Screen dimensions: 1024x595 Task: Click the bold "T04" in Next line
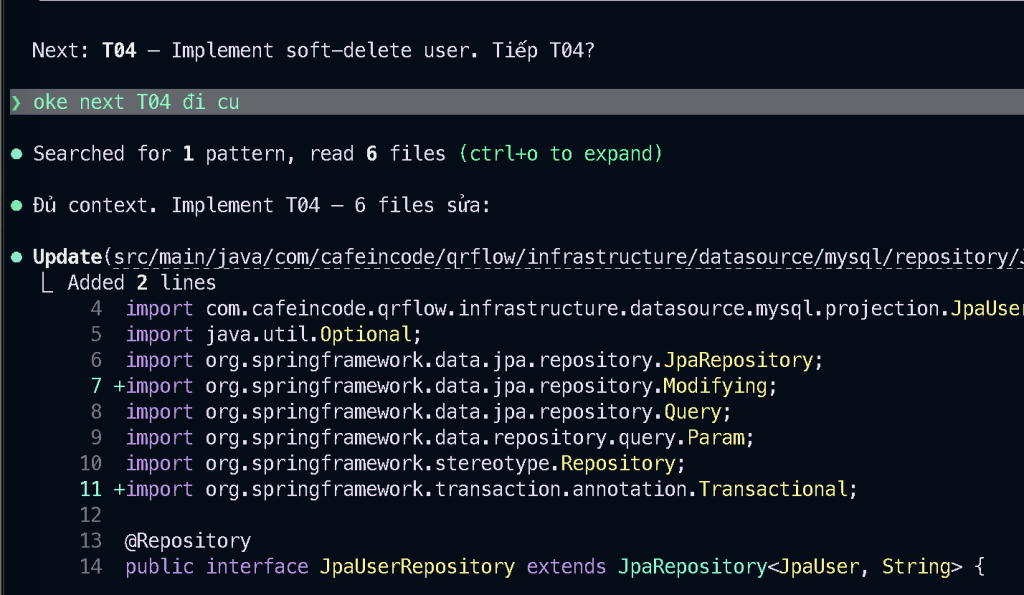click(119, 50)
